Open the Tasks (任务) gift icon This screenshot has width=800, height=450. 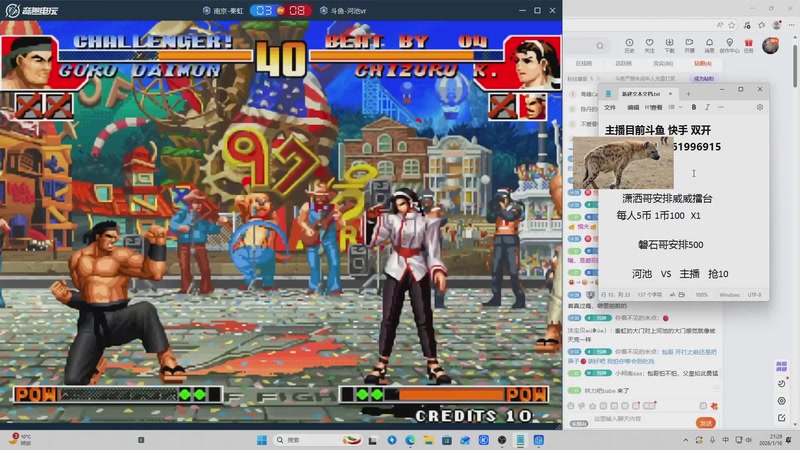[x=748, y=45]
